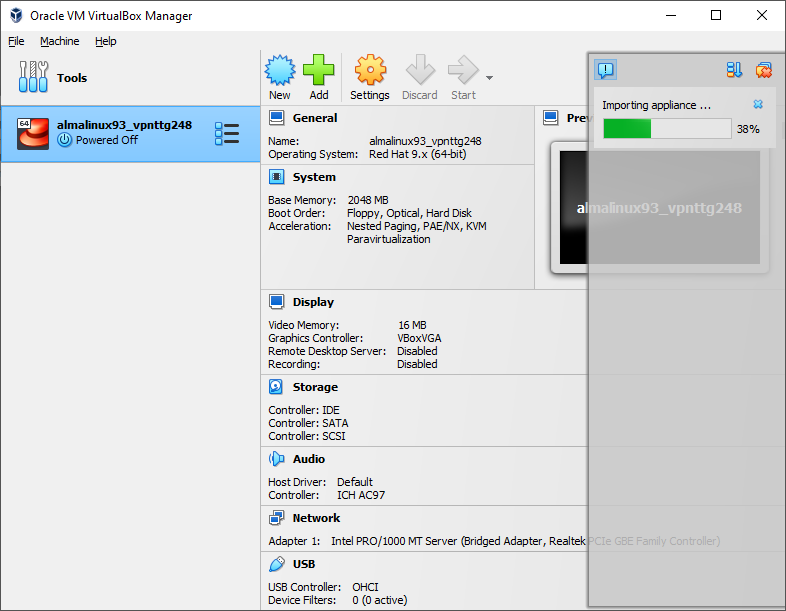This screenshot has height=611, width=786.
Task: Click the Recording 'Disabled' value
Action: coord(417,364)
